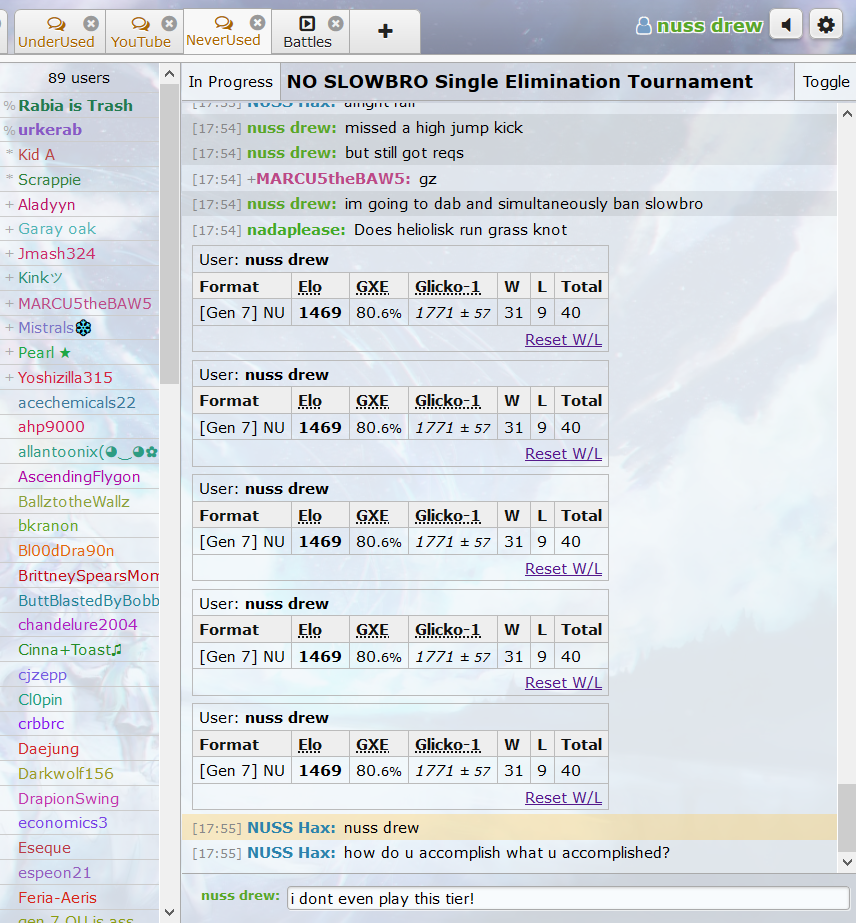856x923 pixels.
Task: Click the first Reset W/L link
Action: 563,340
